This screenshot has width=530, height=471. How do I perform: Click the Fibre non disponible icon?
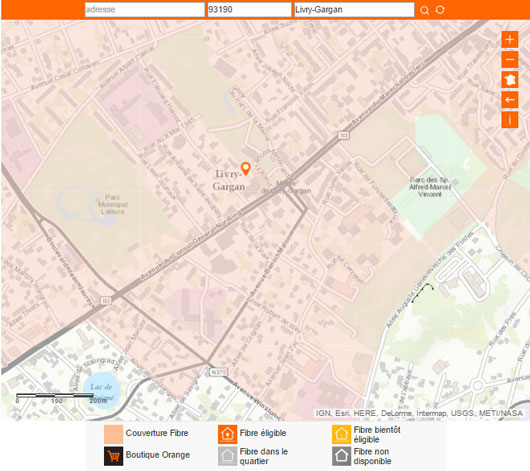(341, 456)
